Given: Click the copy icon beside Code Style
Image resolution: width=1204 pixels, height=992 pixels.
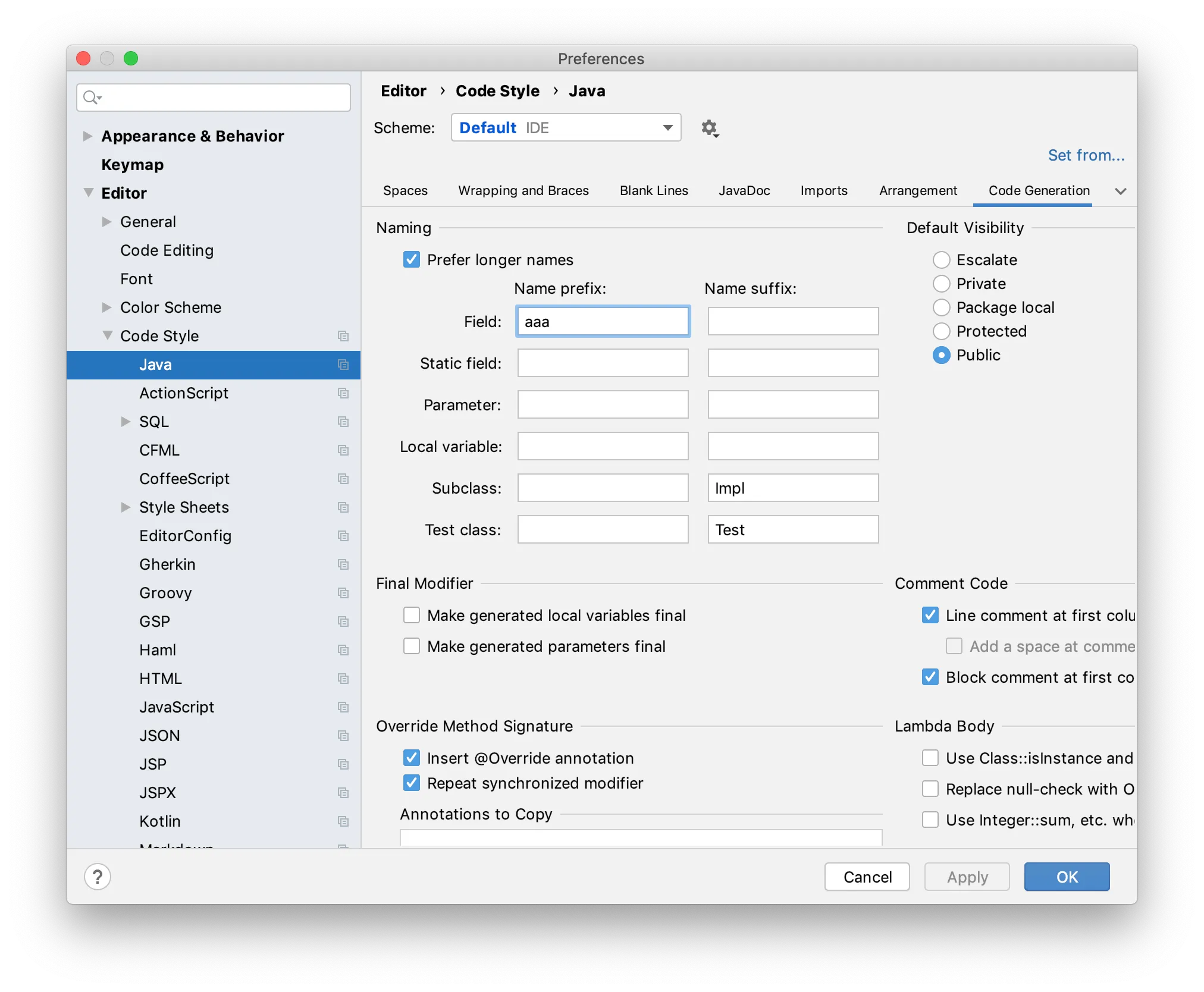Looking at the screenshot, I should 343,336.
